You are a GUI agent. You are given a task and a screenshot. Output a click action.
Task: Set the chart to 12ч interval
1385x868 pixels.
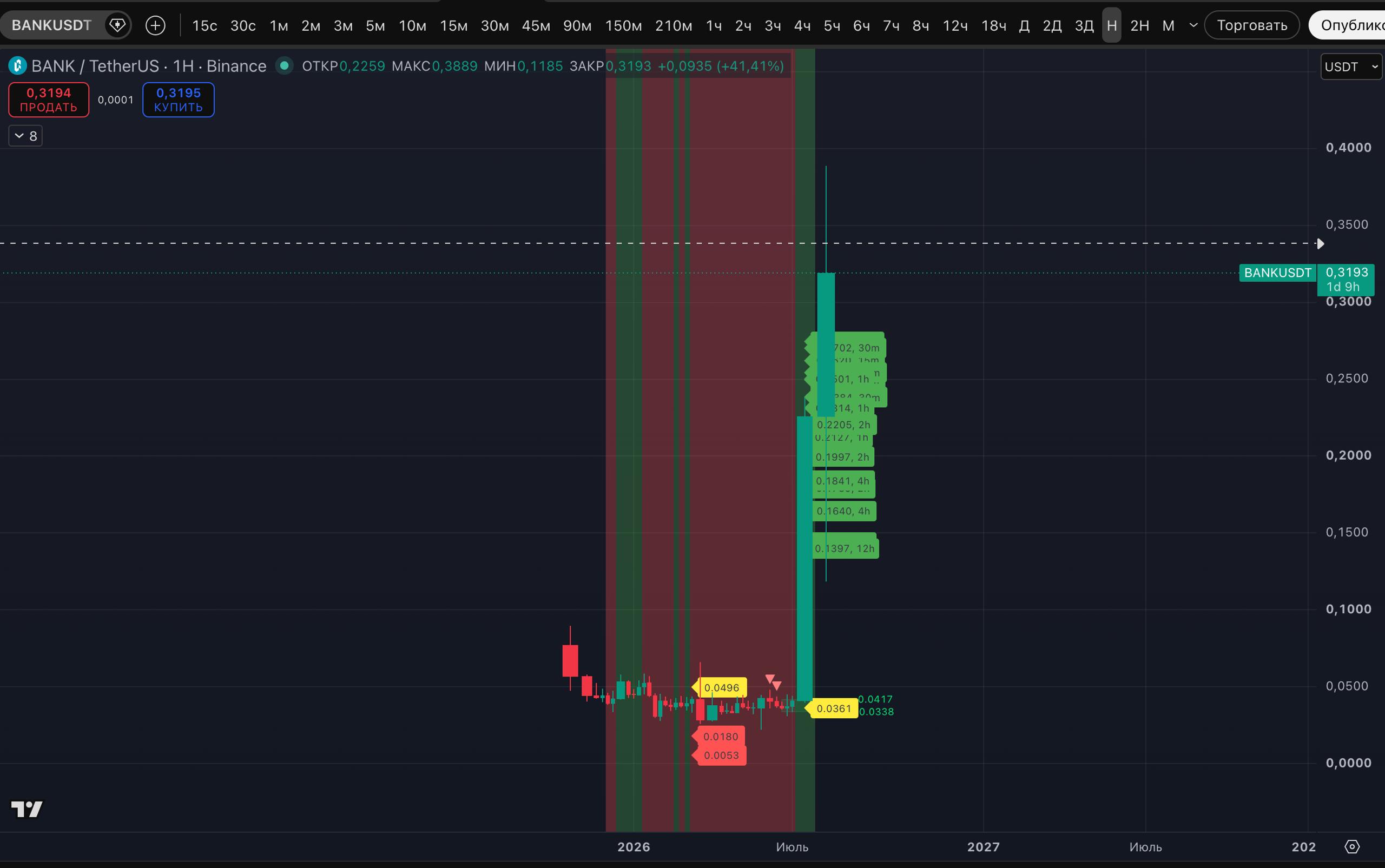click(x=955, y=26)
